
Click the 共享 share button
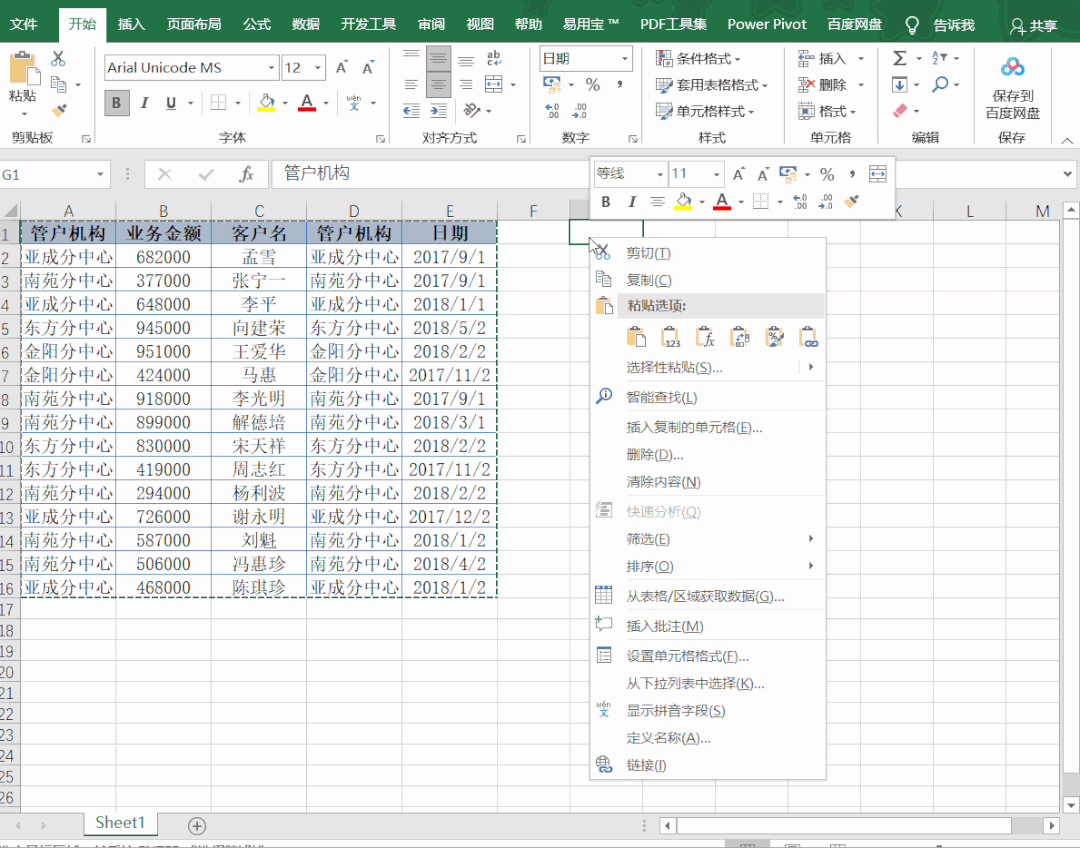pyautogui.click(x=1033, y=25)
